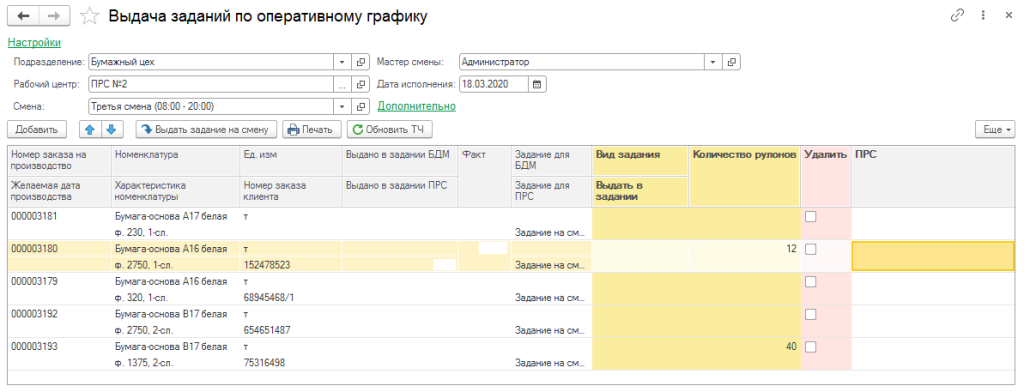The image size is (1024, 392).
Task: Click characteristic ф. 230, 1-сл.
Action: pos(141,233)
